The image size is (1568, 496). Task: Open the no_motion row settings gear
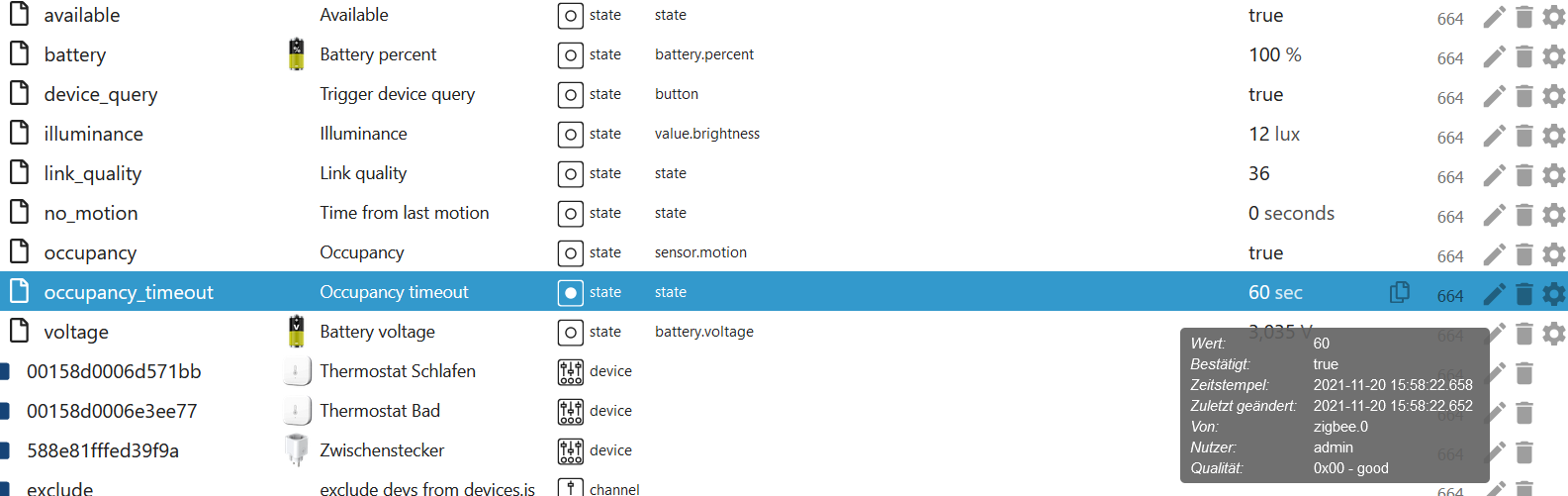click(x=1554, y=215)
